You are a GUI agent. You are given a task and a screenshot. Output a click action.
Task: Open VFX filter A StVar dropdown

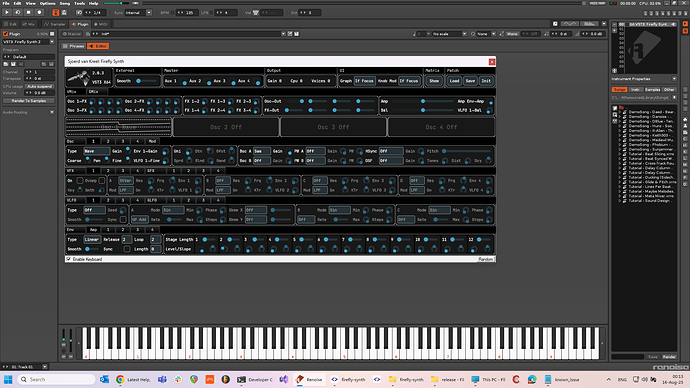pyautogui.click(x=126, y=181)
